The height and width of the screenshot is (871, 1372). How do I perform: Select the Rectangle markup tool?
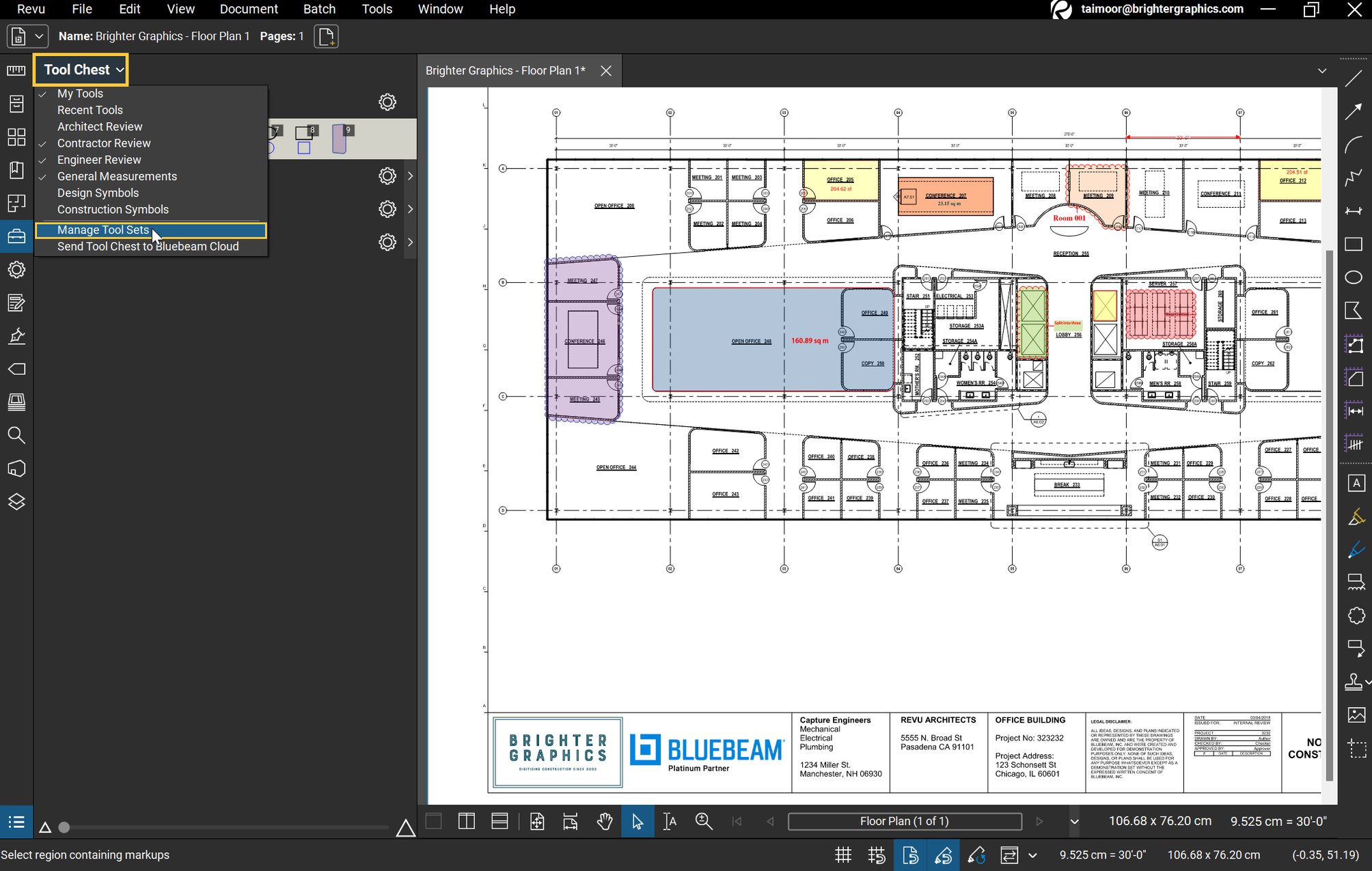coord(1354,244)
